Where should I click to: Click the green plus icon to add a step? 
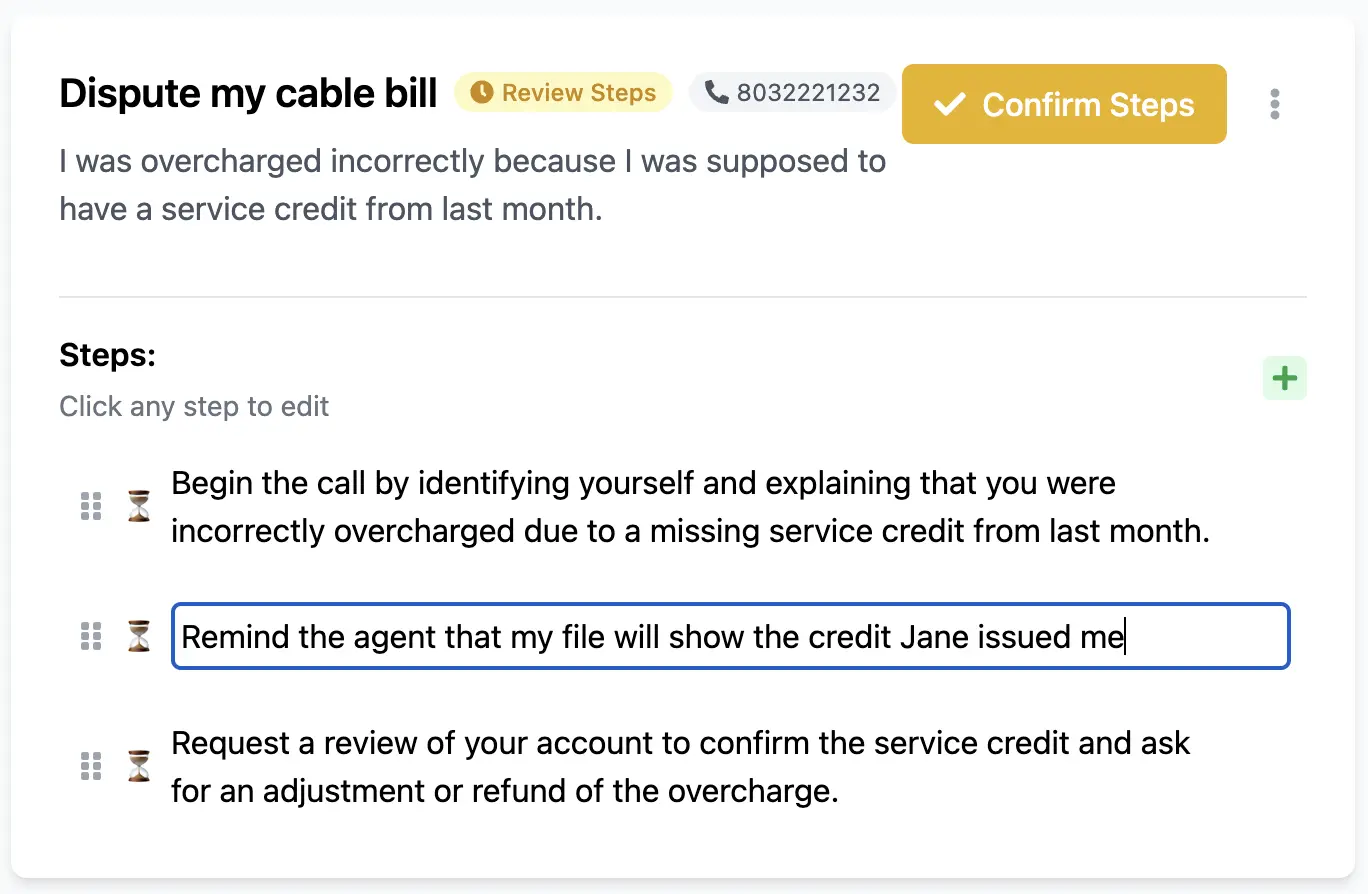(x=1284, y=379)
